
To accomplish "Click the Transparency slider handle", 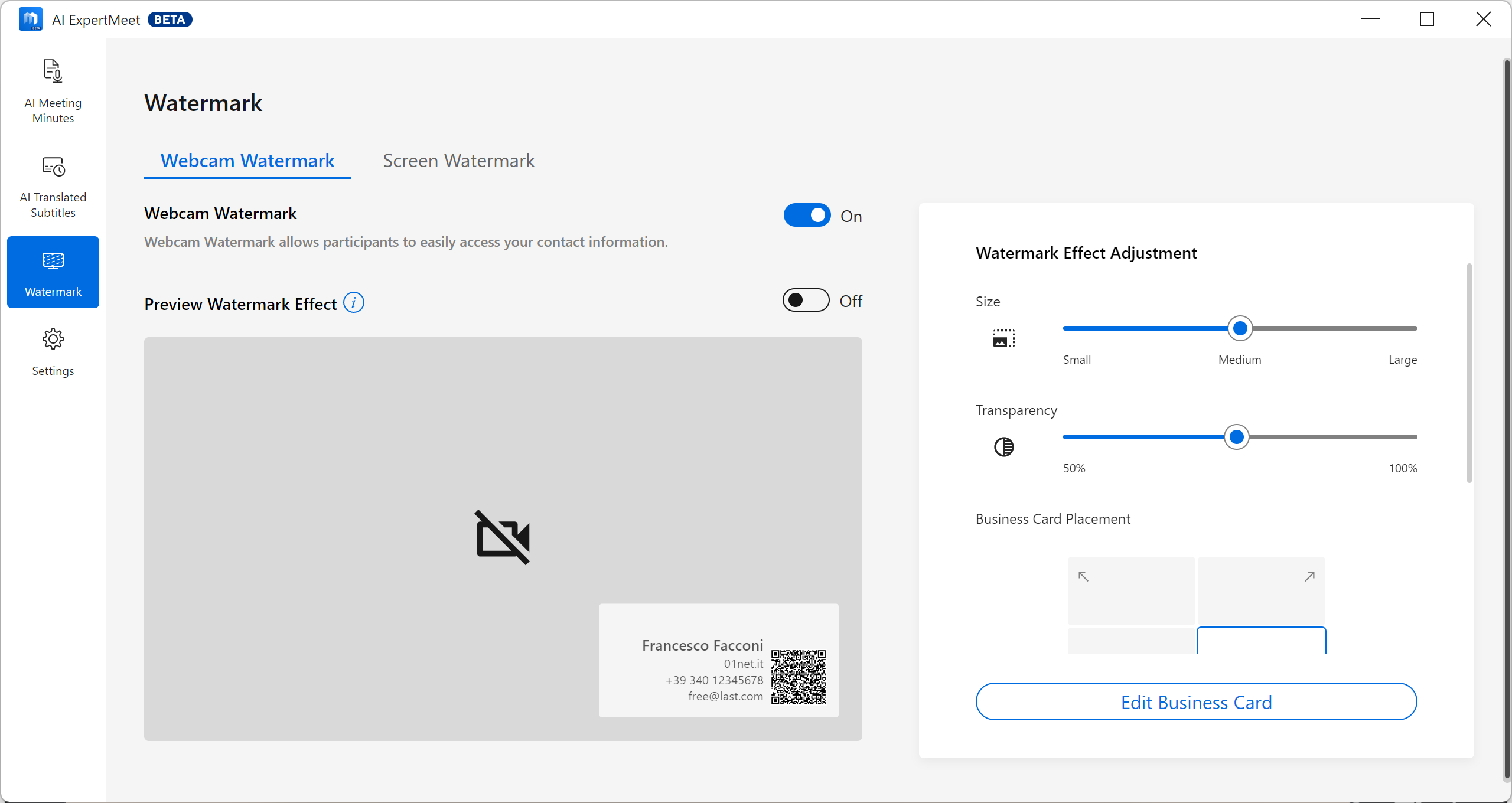I will pos(1236,437).
